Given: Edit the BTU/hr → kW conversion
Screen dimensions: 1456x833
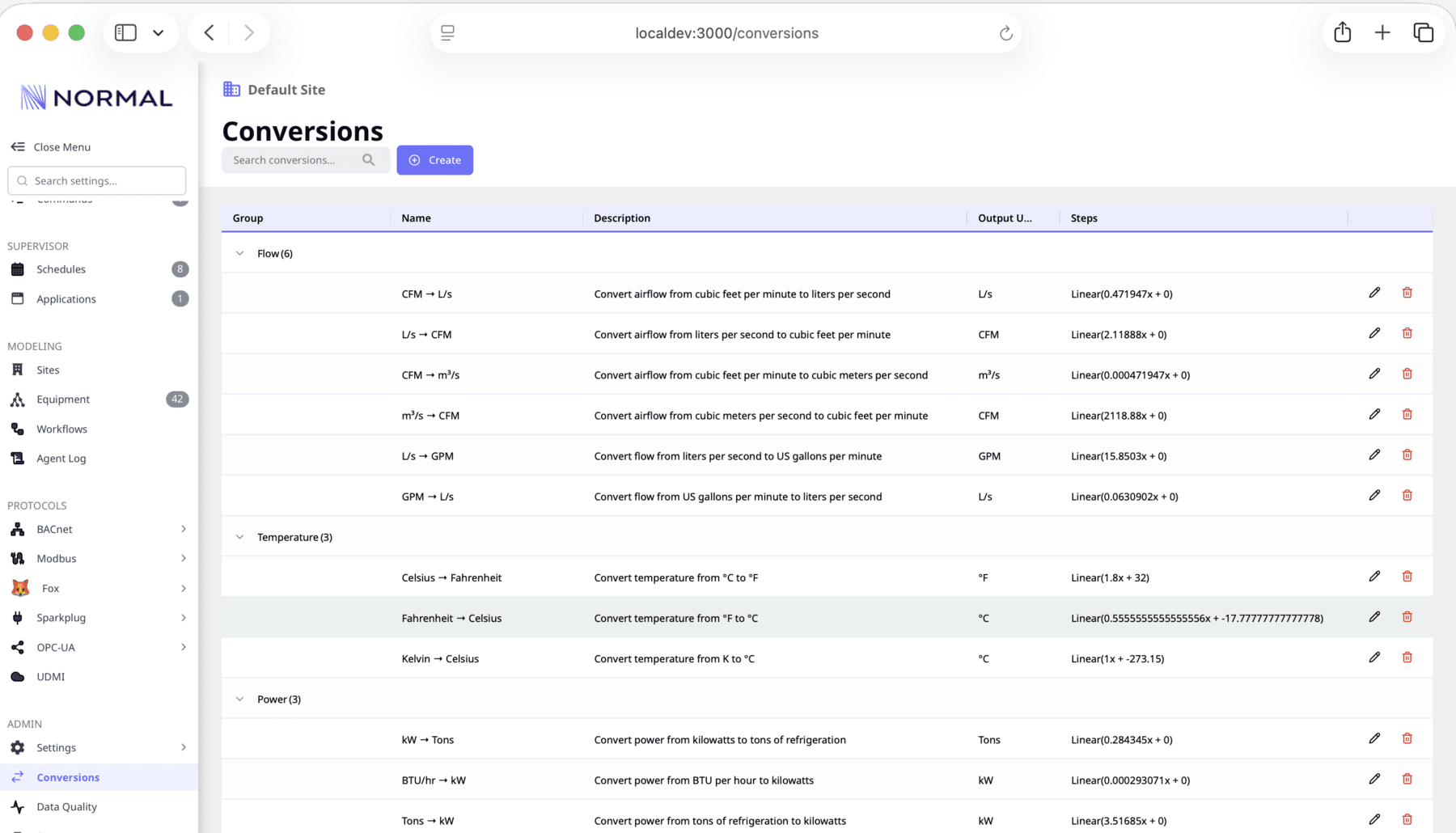Looking at the screenshot, I should pyautogui.click(x=1374, y=779).
